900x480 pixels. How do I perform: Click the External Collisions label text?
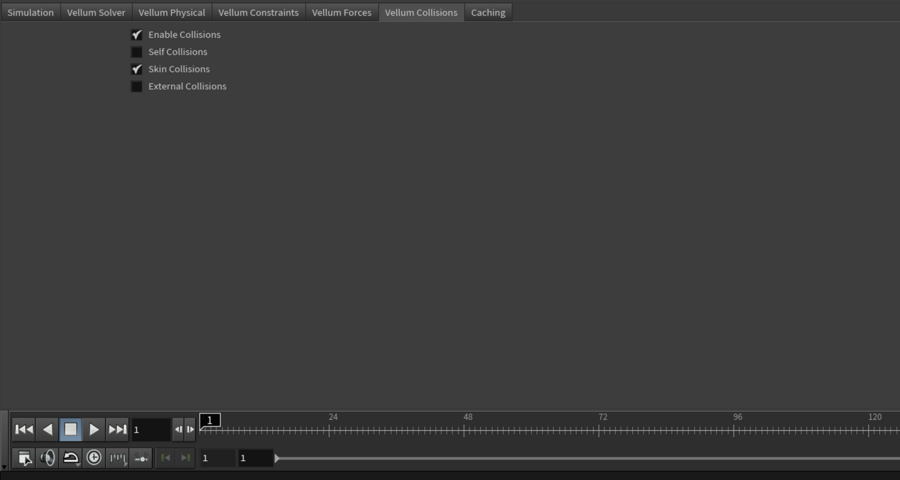pyautogui.click(x=187, y=86)
